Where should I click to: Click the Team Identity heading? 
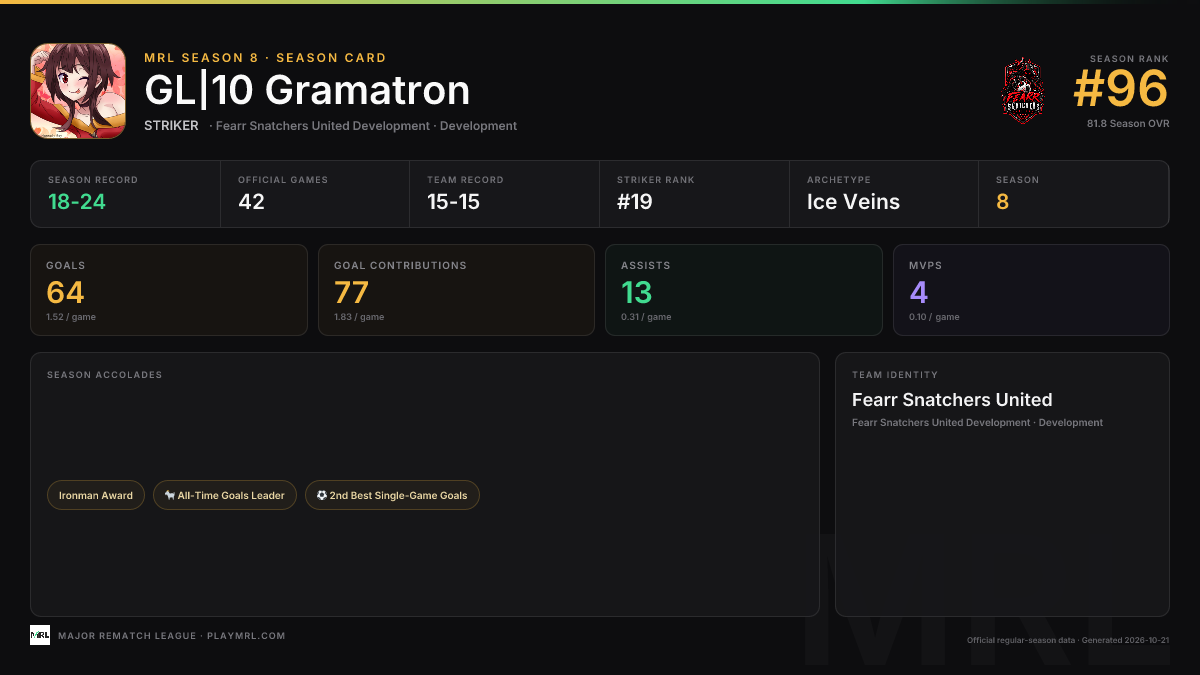(x=895, y=375)
